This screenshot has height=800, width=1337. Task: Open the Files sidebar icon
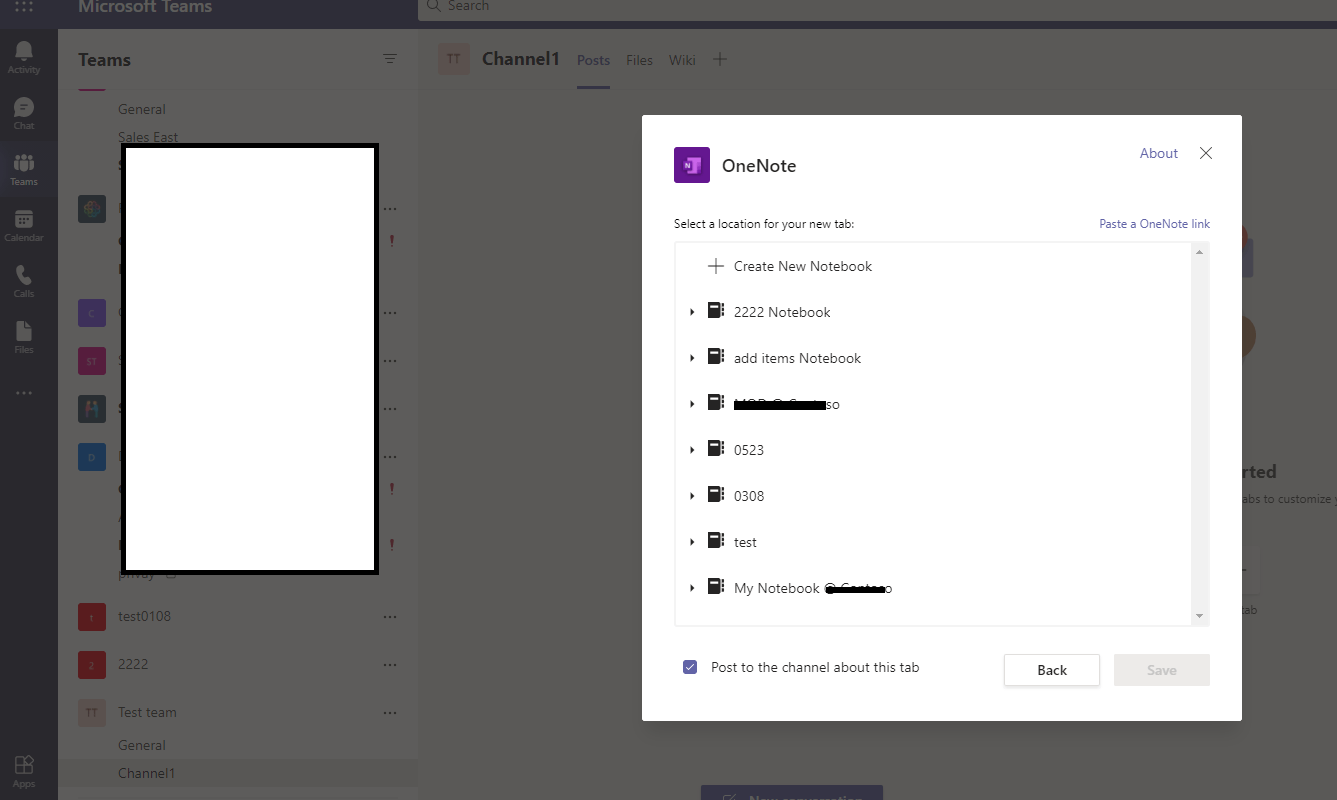(24, 331)
